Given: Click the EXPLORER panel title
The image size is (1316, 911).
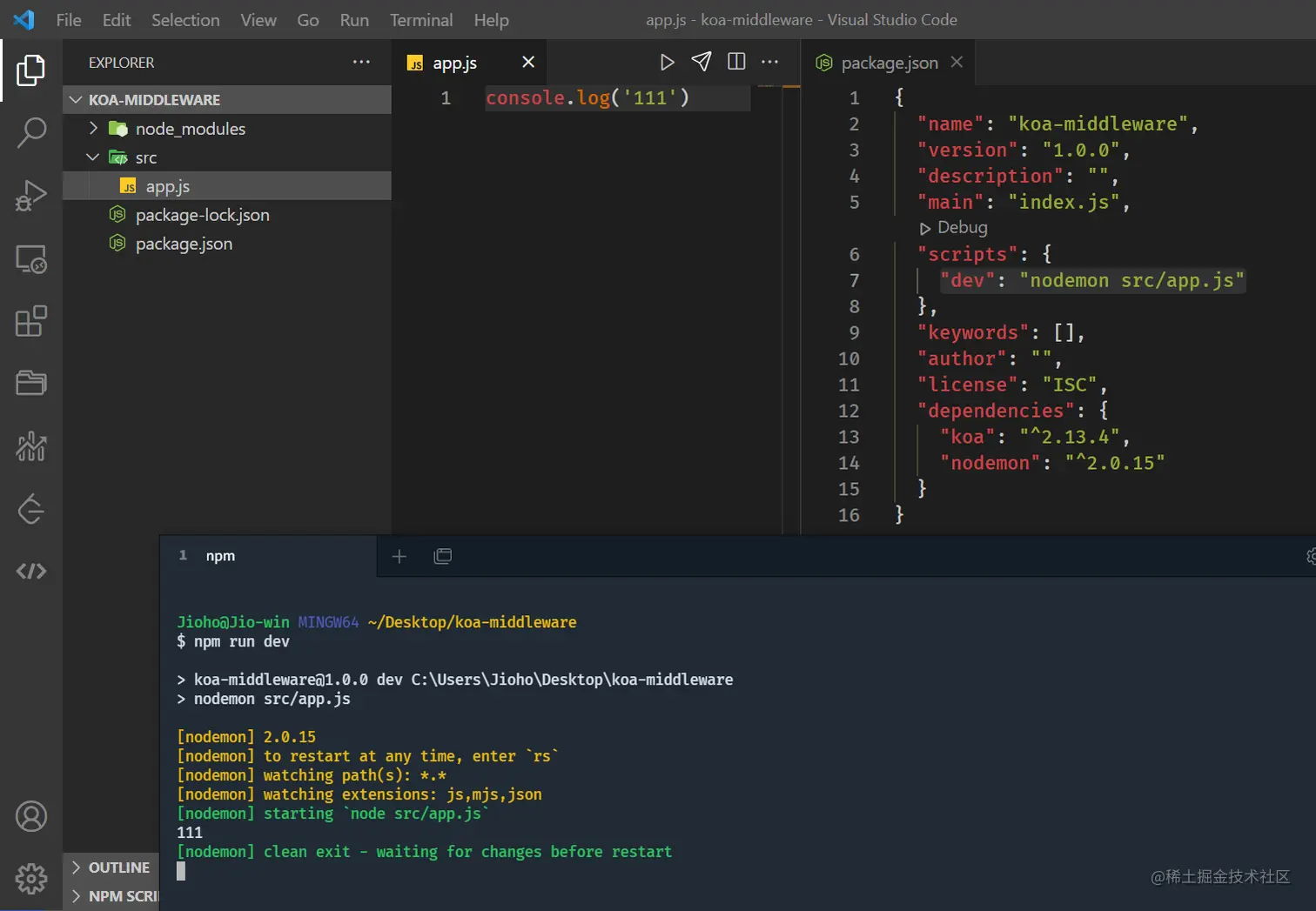Looking at the screenshot, I should click(121, 63).
